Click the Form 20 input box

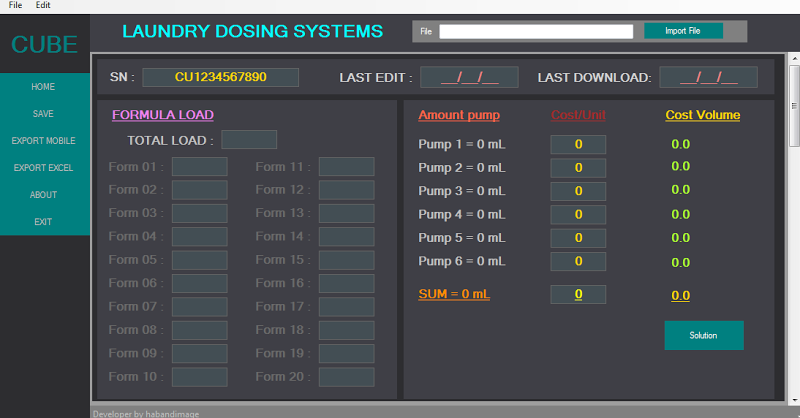(x=346, y=377)
